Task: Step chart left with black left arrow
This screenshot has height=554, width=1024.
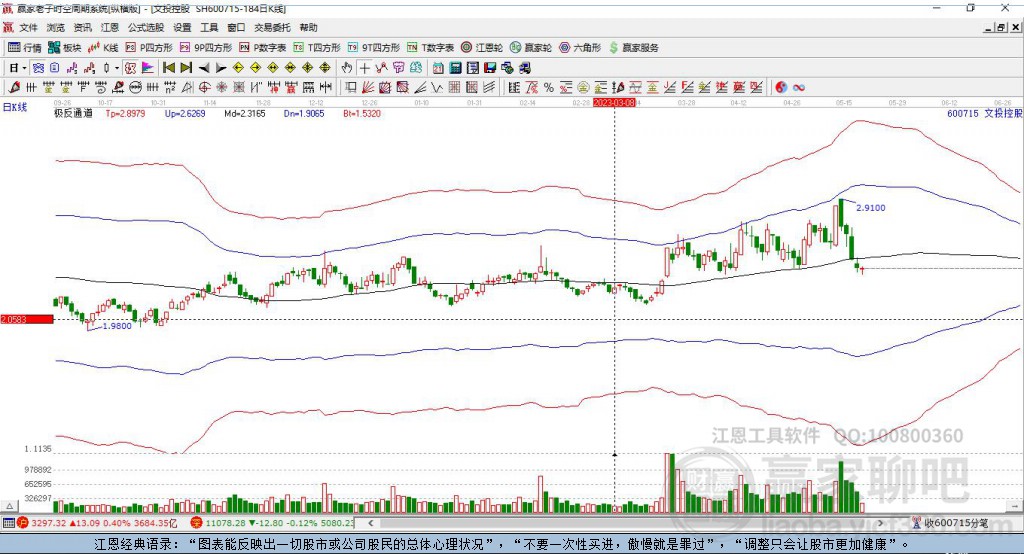Action: (x=204, y=68)
